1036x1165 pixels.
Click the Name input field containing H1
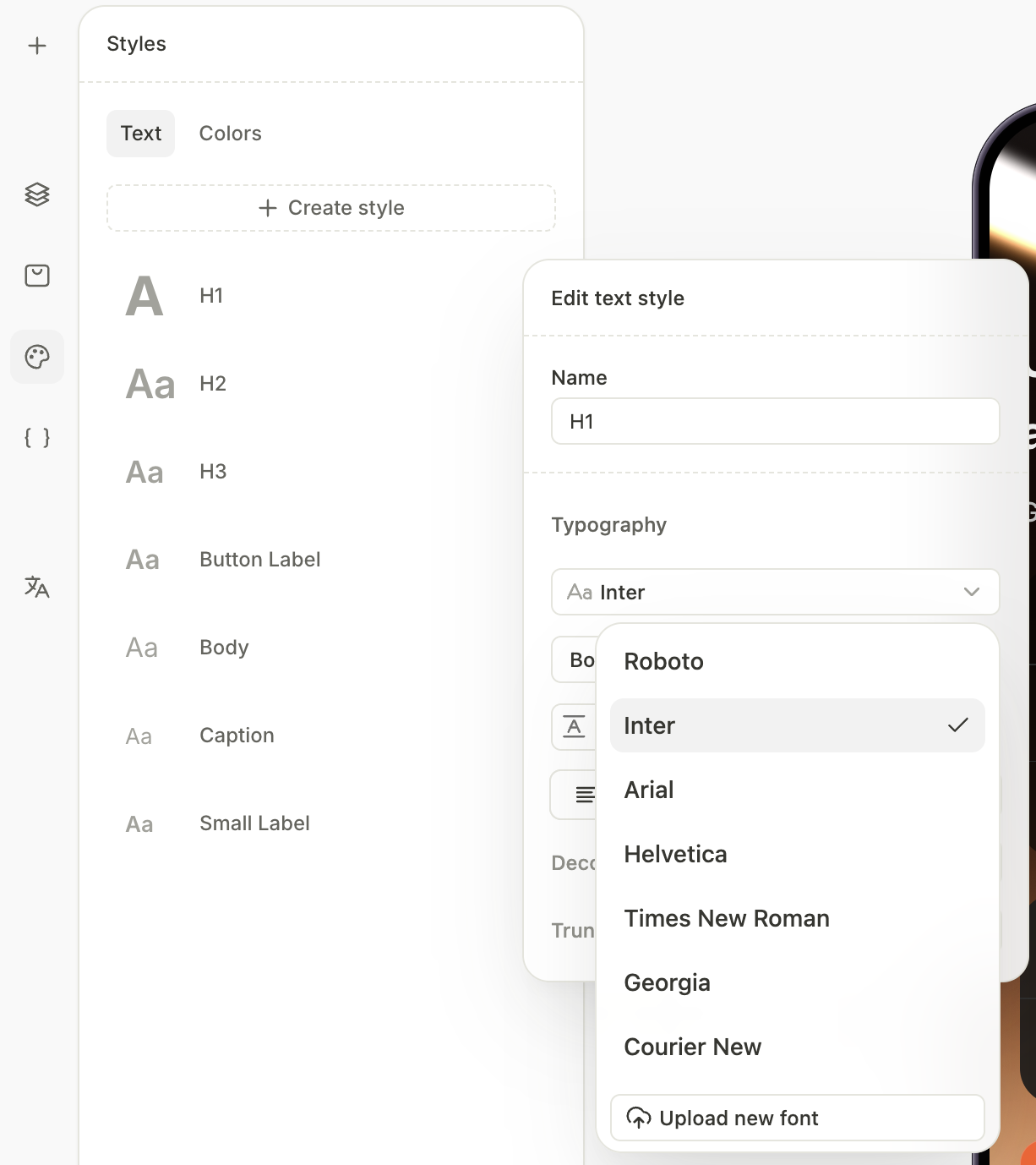[x=776, y=421]
